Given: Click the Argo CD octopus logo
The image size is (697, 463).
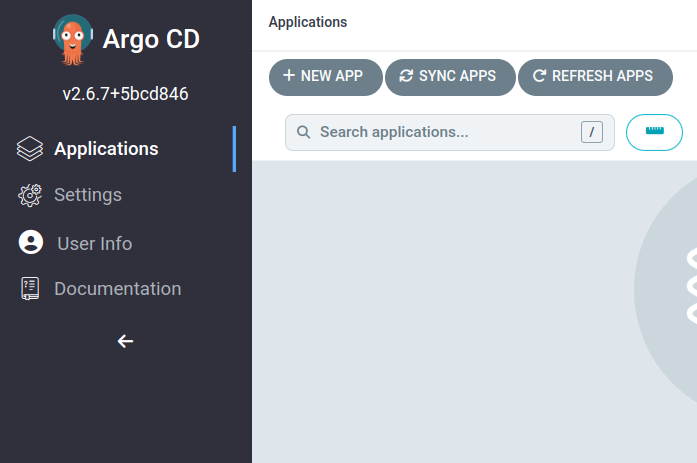Looking at the screenshot, I should 73,40.
